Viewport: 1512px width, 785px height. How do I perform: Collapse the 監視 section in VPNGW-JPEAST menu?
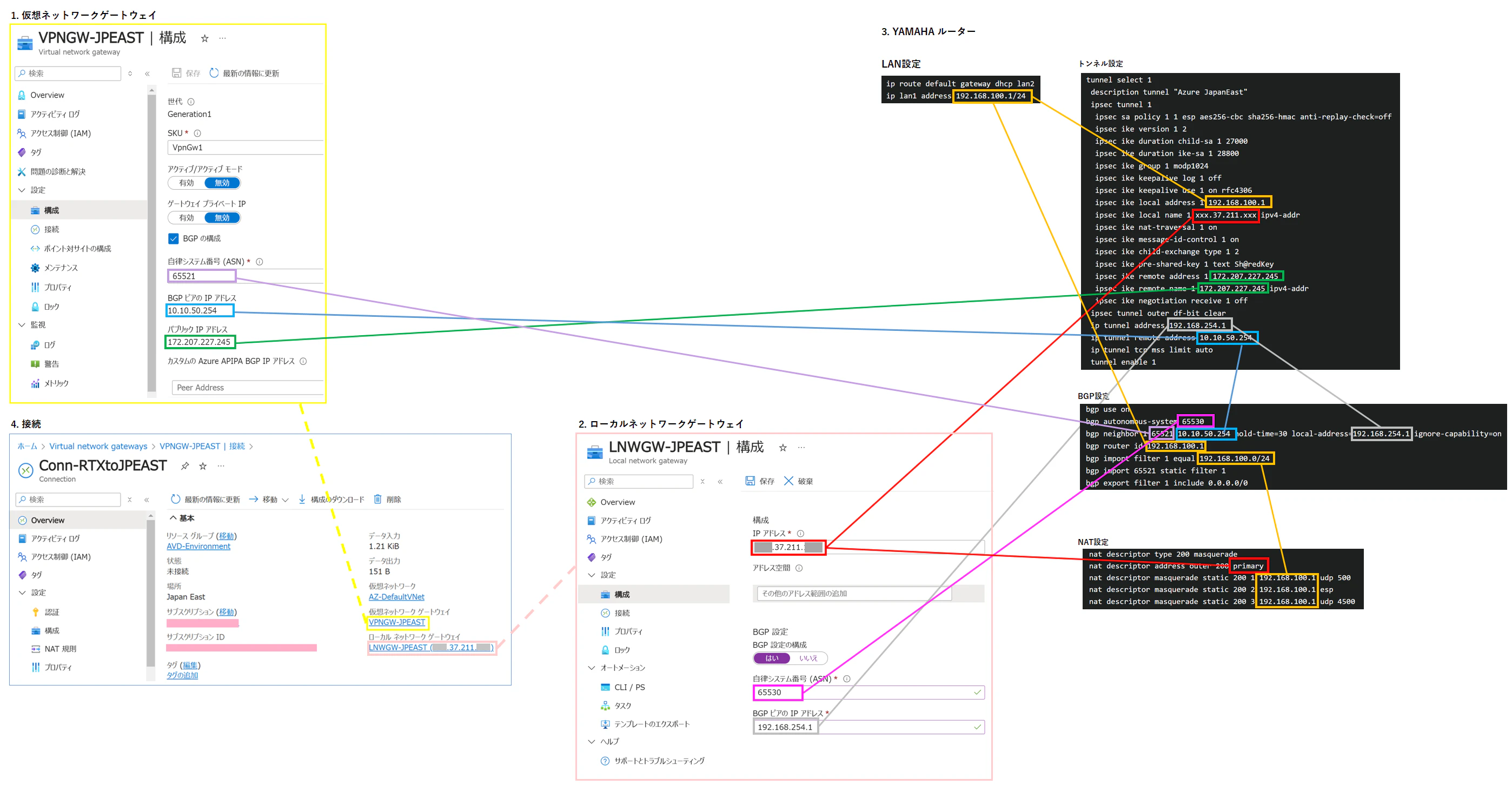(22, 324)
